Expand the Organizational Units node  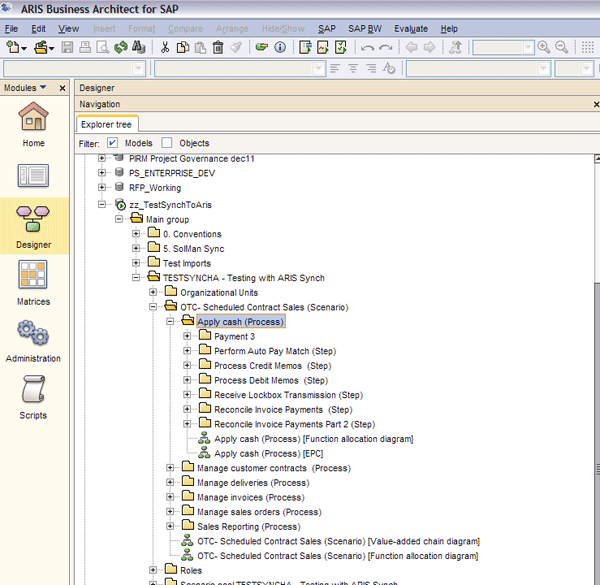pos(154,293)
